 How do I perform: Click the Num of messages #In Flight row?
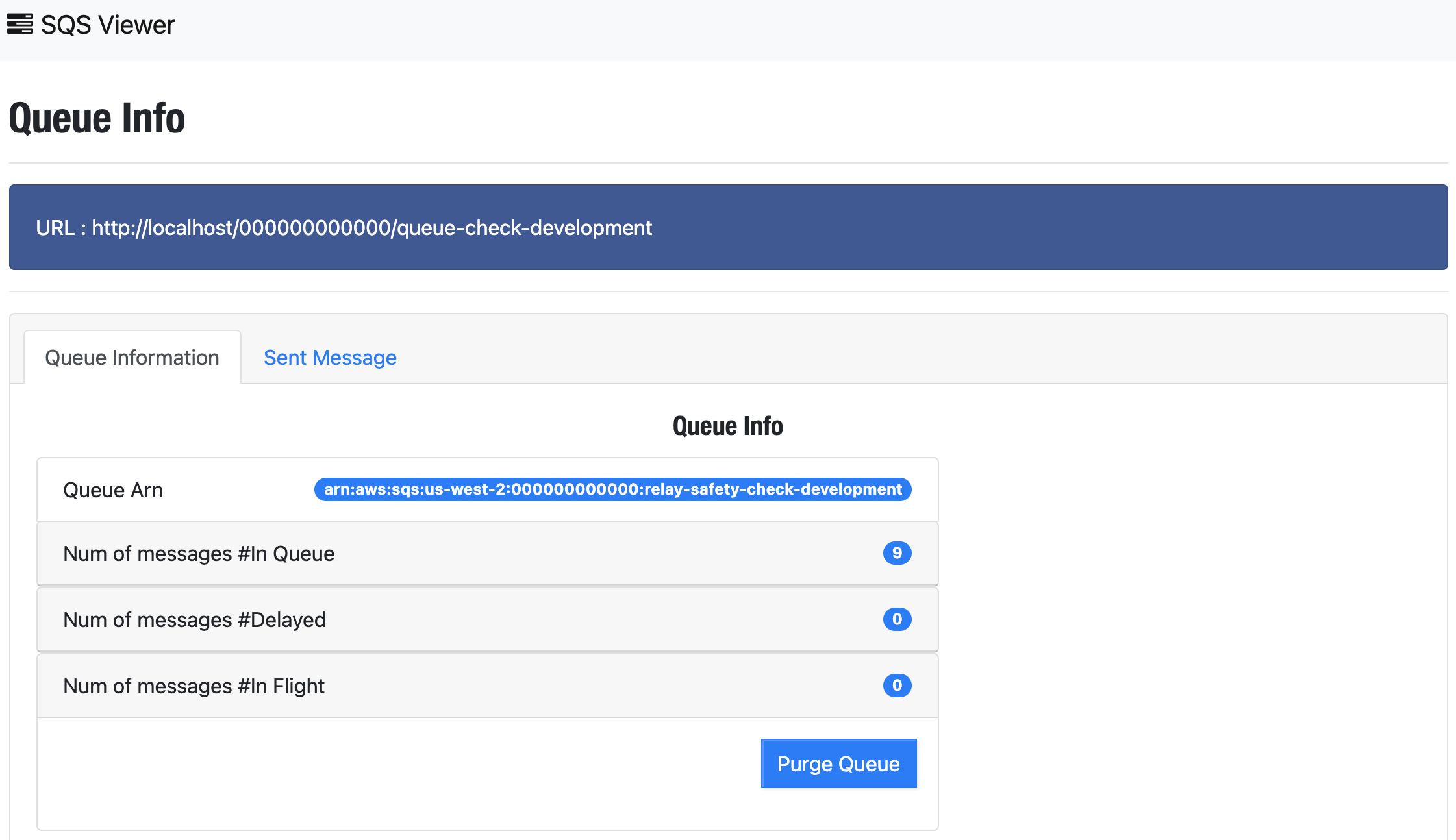pos(455,685)
